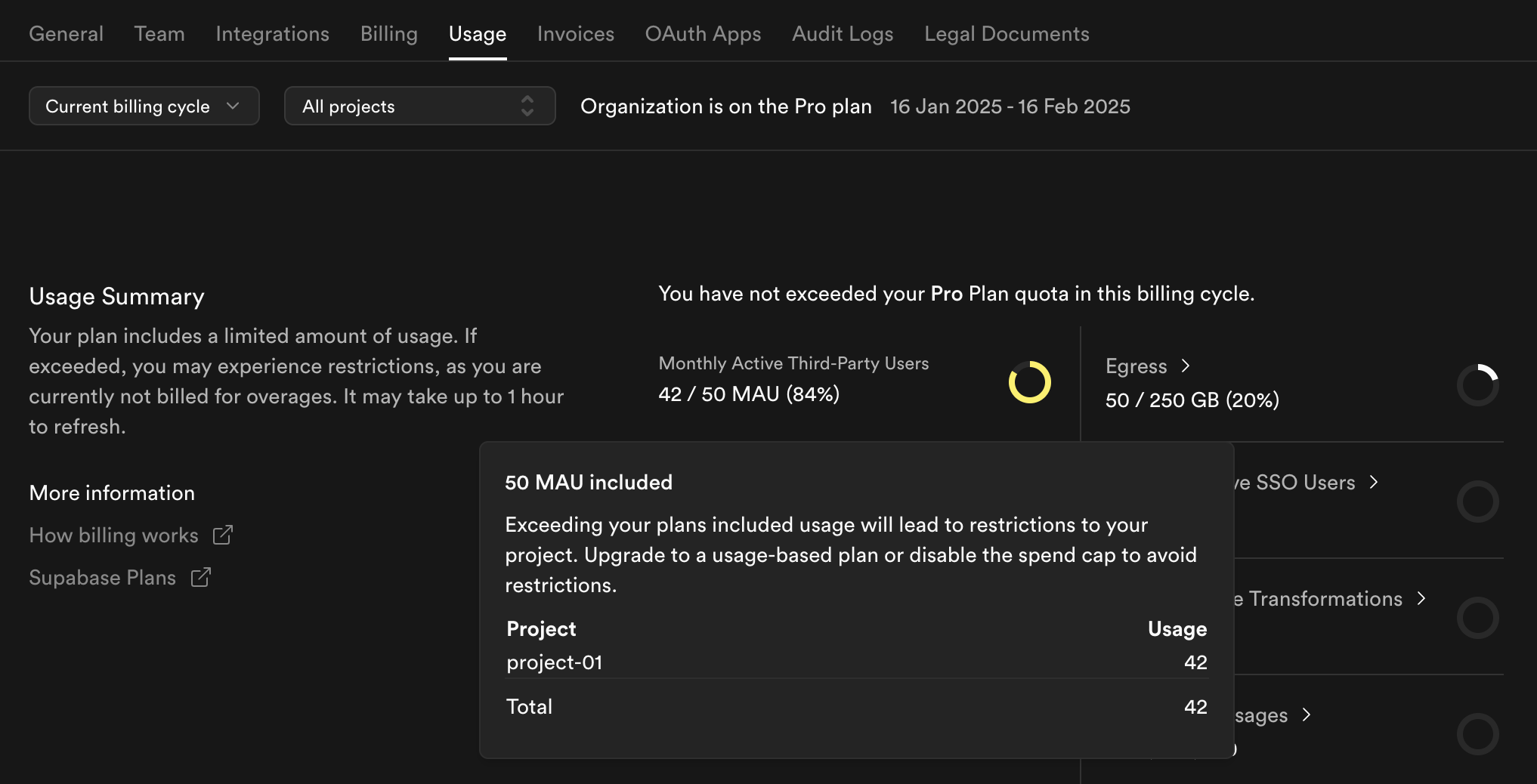
Task: Click the chevron beside SSO Users
Action: 1375,482
